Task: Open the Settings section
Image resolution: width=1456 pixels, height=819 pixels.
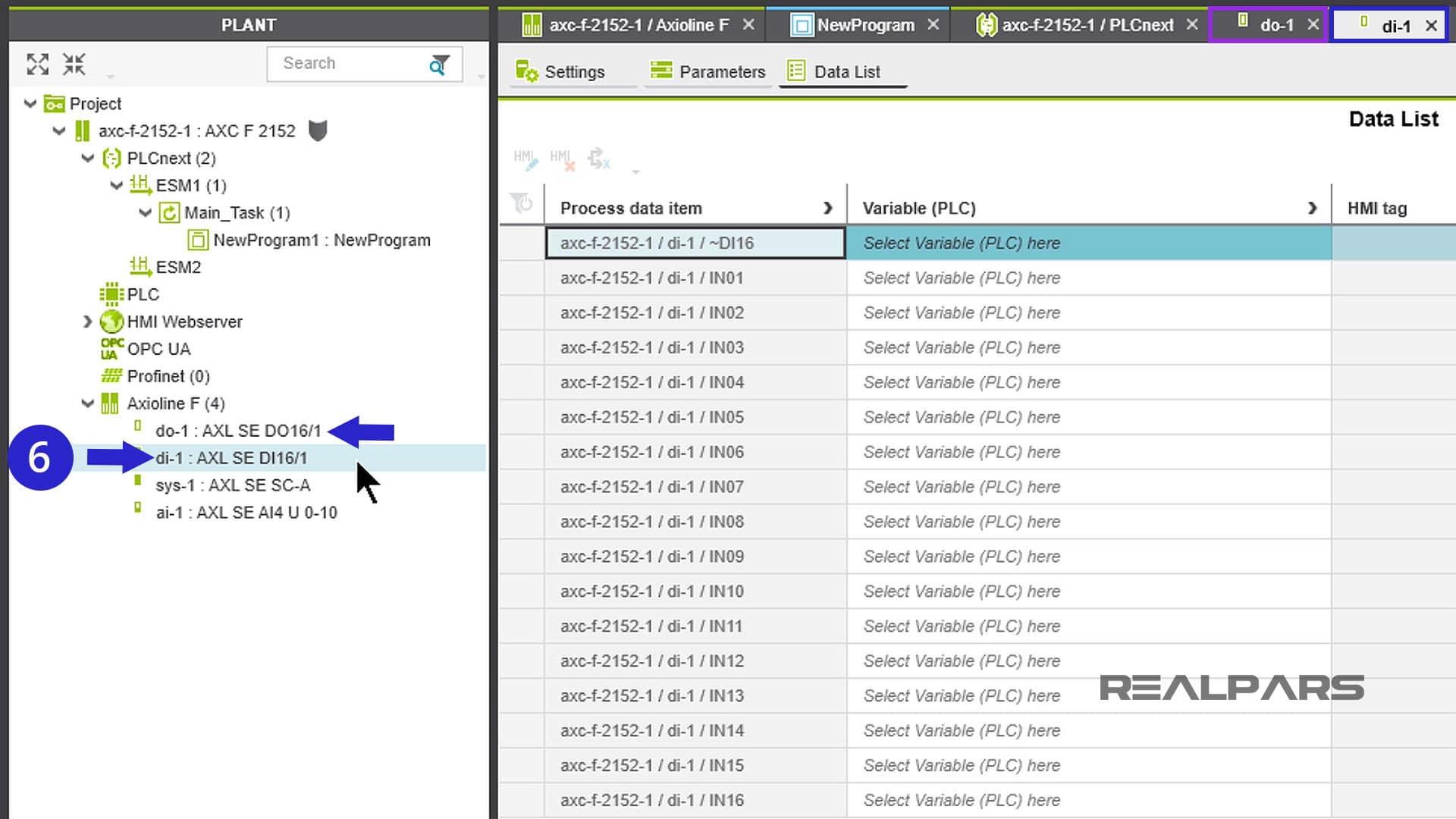Action: pos(560,72)
